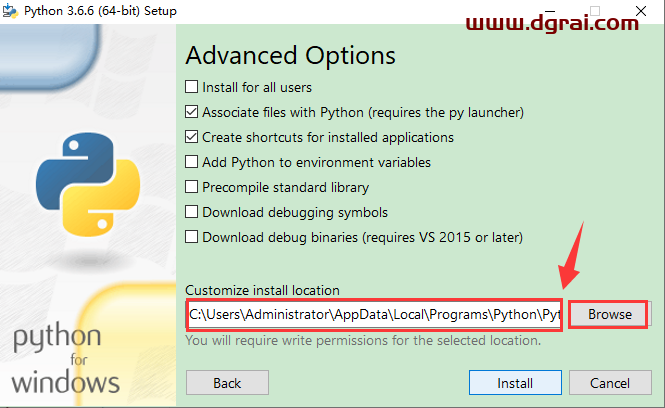Click the write permissions note text

coord(363,341)
